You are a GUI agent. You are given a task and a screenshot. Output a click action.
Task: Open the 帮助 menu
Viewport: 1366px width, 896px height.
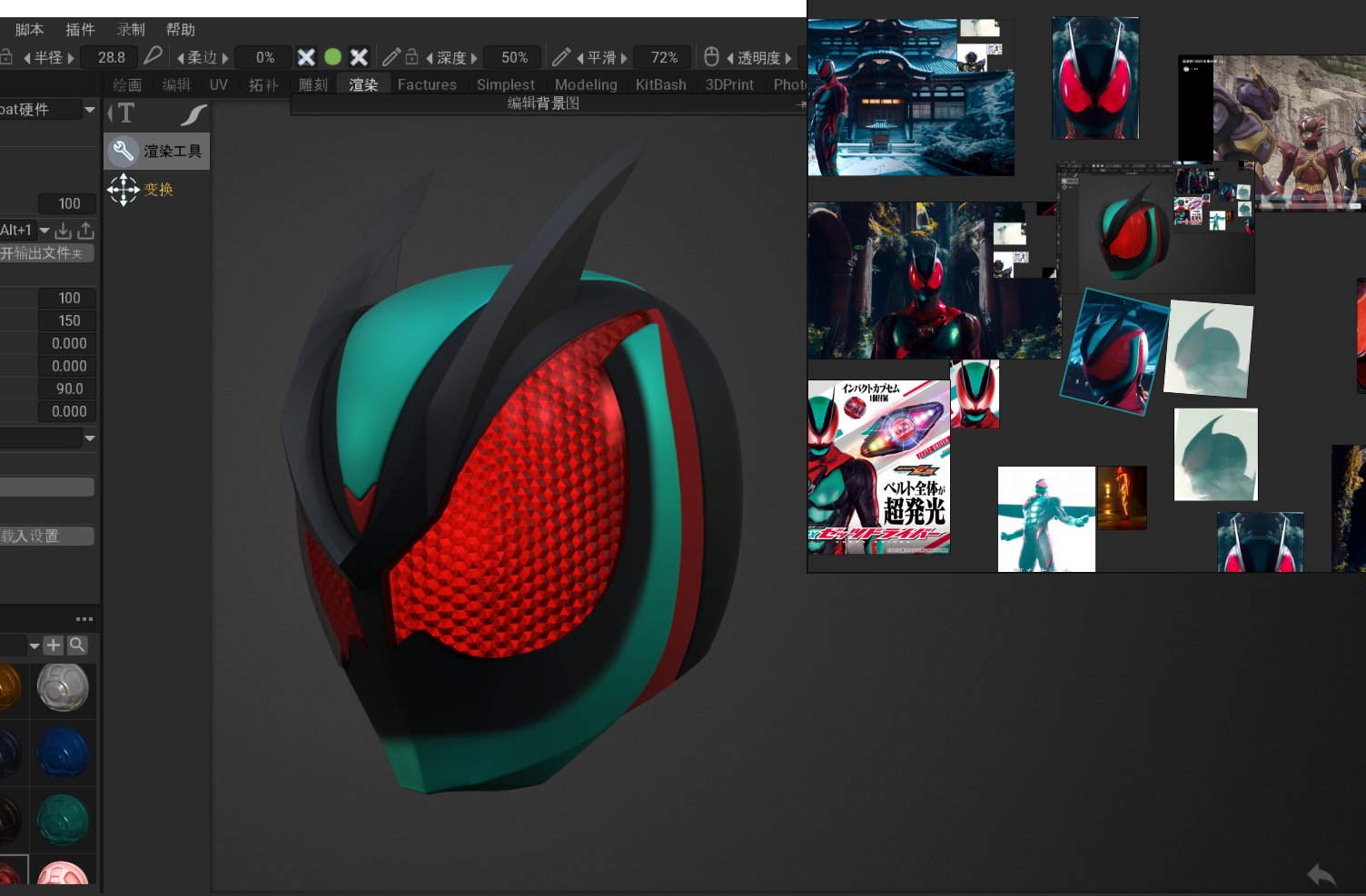pos(181,29)
